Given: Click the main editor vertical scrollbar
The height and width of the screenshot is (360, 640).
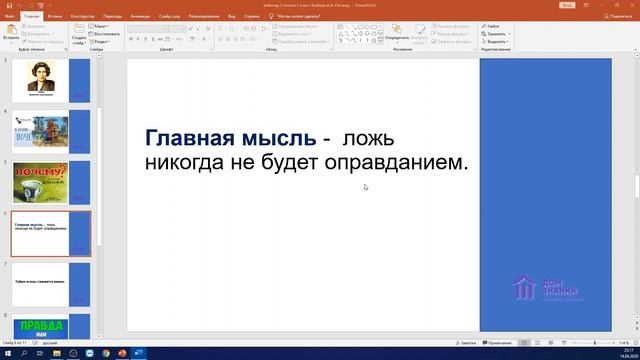Looking at the screenshot, I should [x=637, y=186].
